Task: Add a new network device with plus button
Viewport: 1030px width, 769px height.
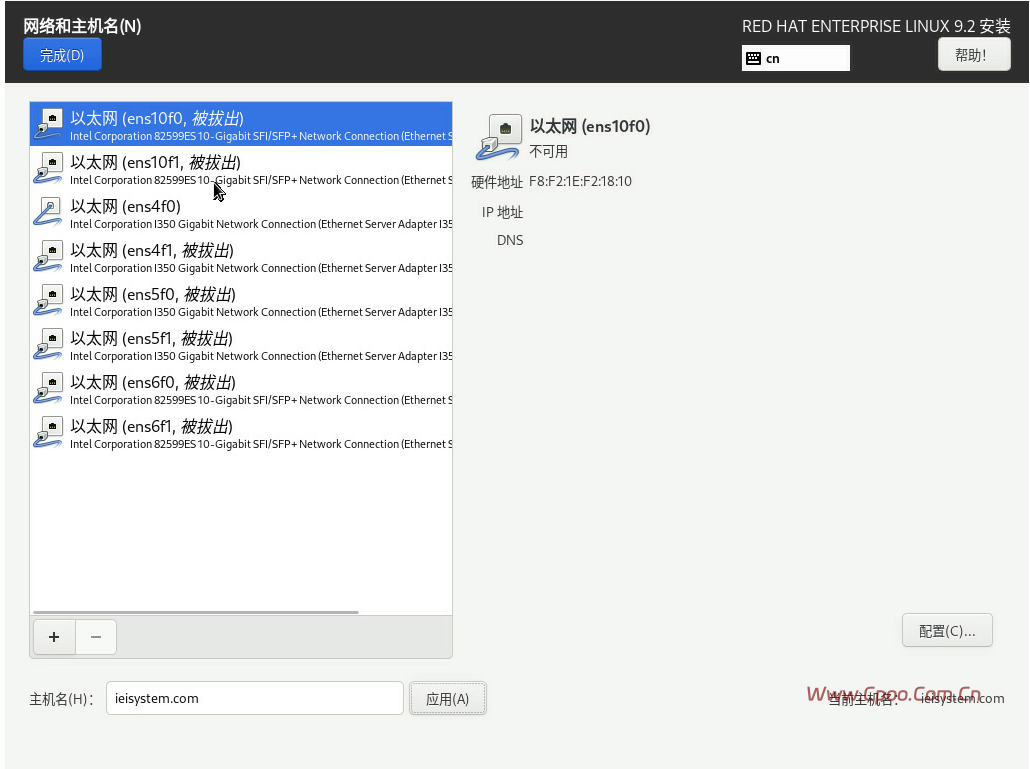Action: coord(54,636)
